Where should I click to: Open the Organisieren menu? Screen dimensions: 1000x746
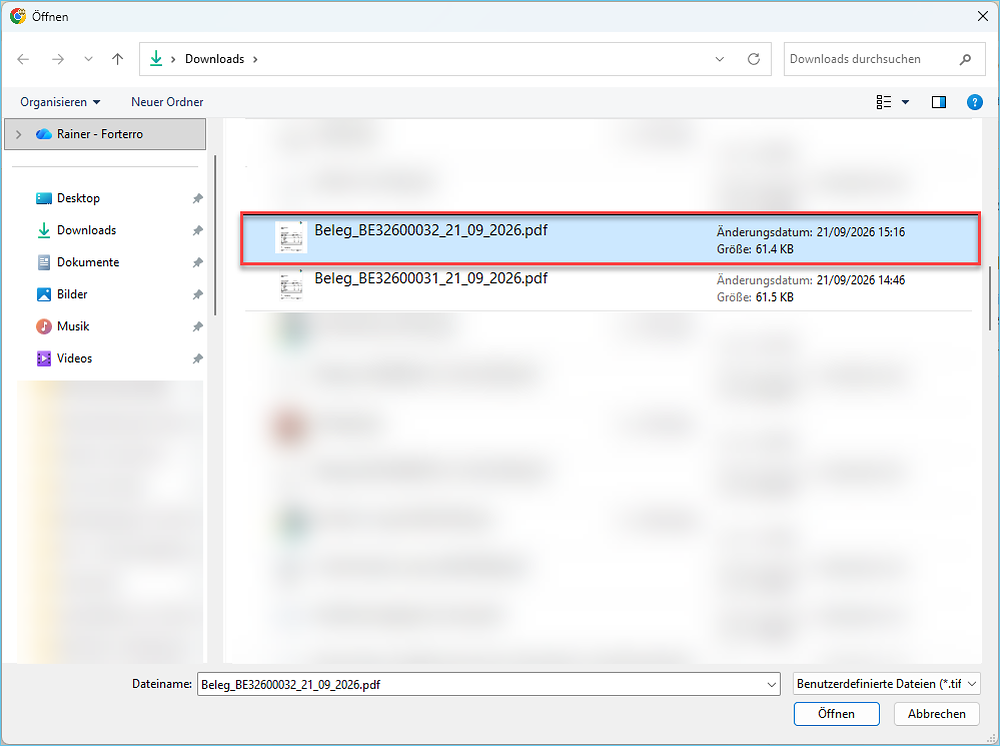(60, 102)
